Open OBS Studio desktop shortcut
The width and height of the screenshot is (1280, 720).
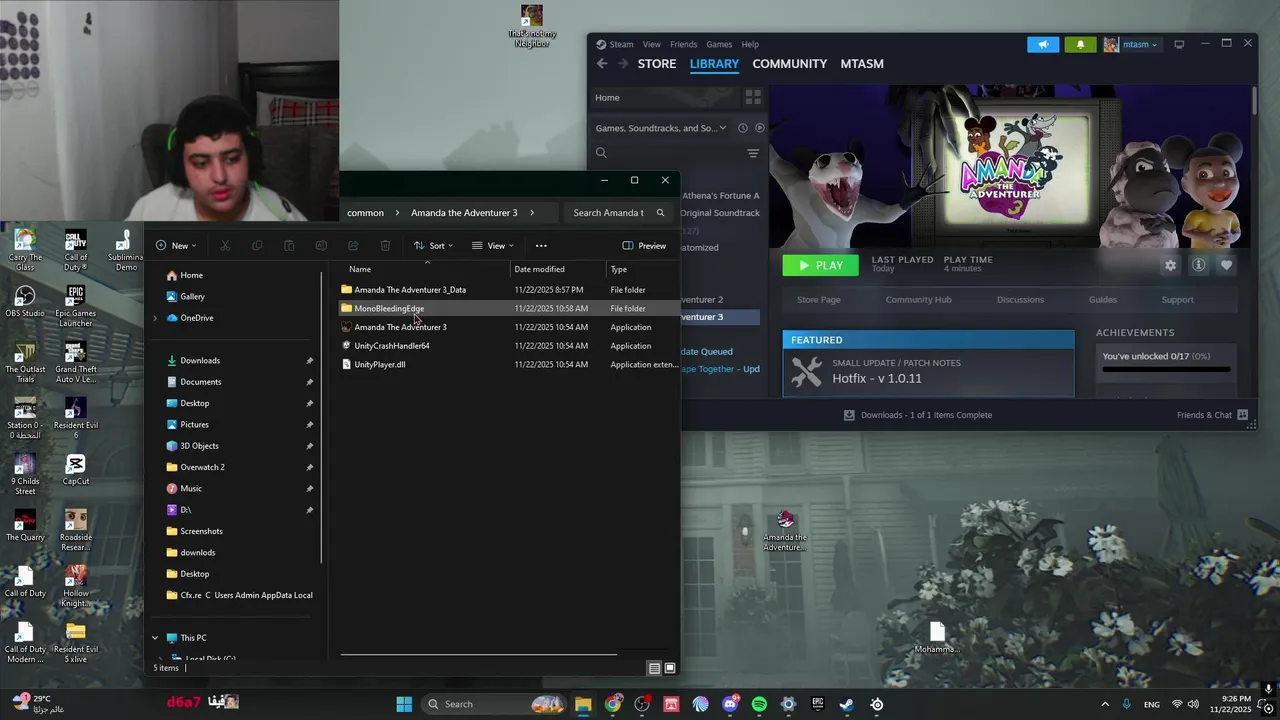(x=25, y=302)
